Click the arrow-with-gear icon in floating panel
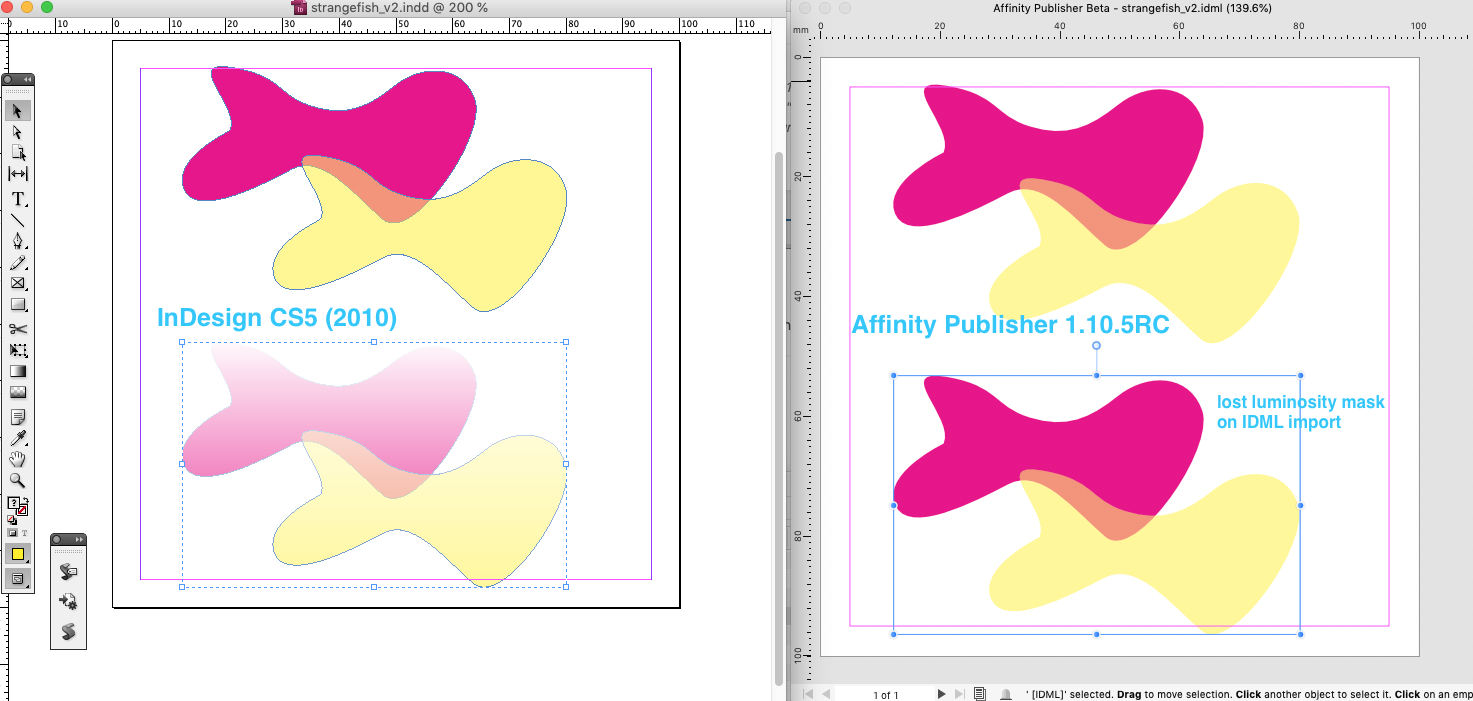This screenshot has width=1473, height=701. coord(69,601)
